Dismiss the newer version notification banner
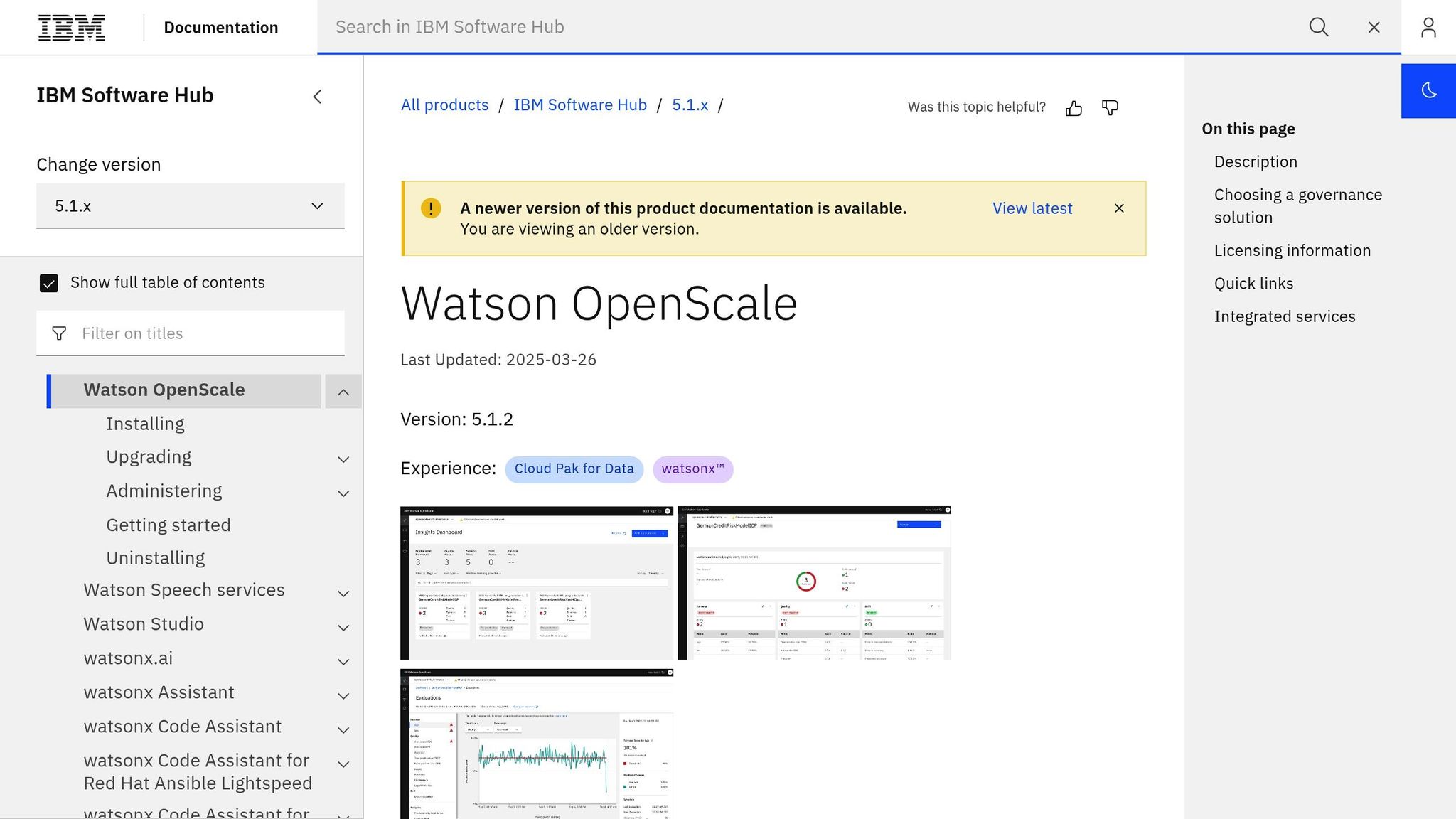Image resolution: width=1456 pixels, height=819 pixels. point(1119,208)
